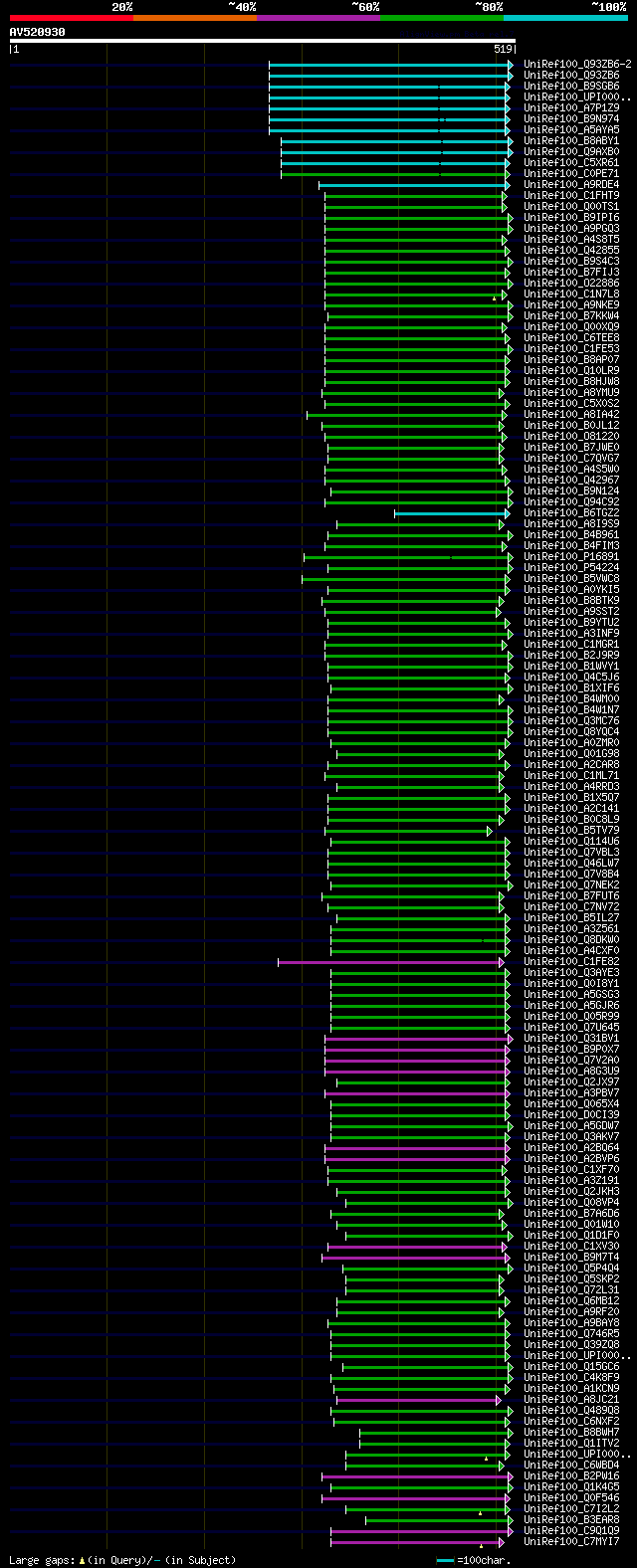Click the purple alignment bar for UniRef100_C1FE82

pos(391,962)
